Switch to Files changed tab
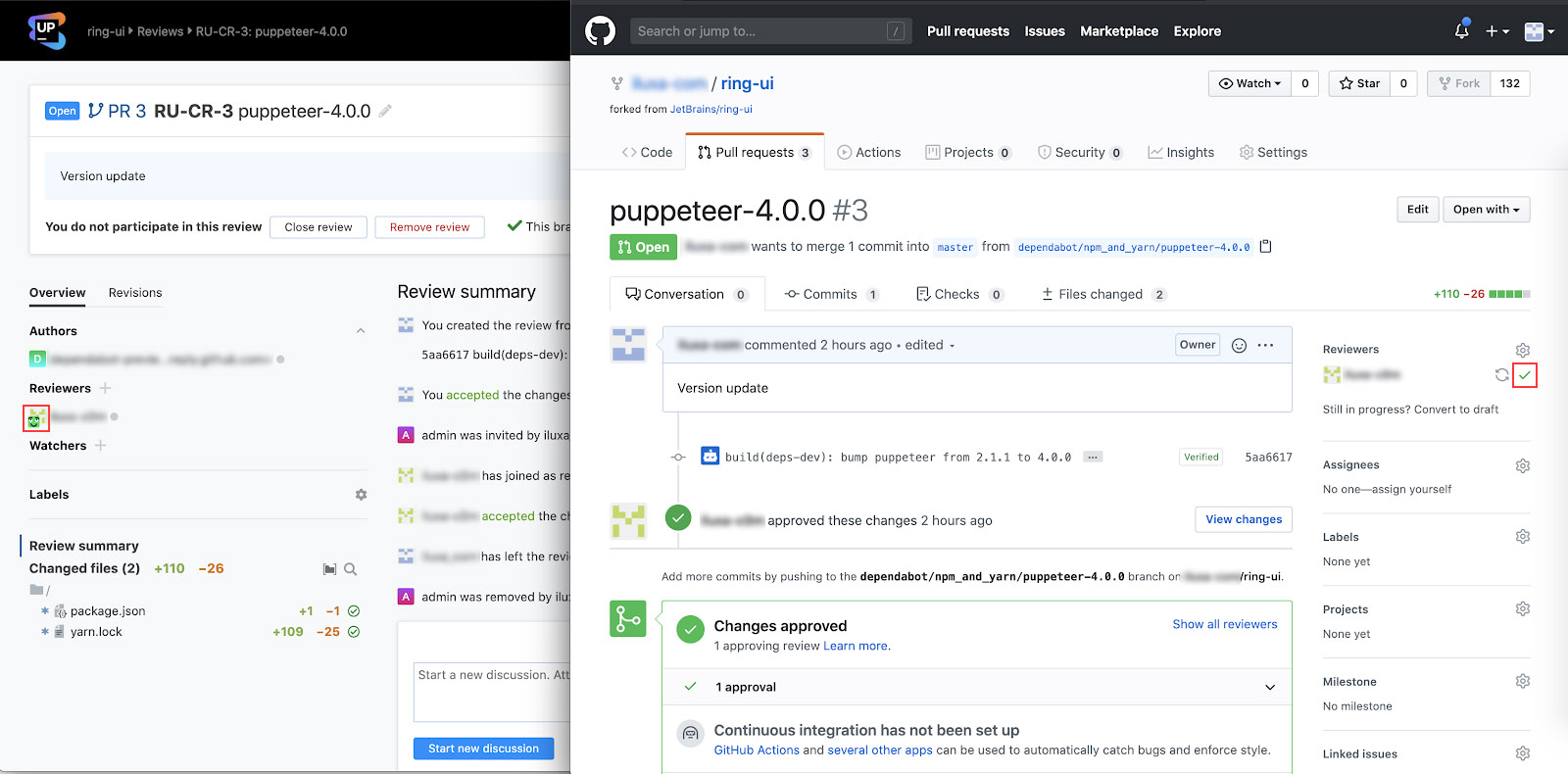This screenshot has height=774, width=1568. pyautogui.click(x=1103, y=294)
